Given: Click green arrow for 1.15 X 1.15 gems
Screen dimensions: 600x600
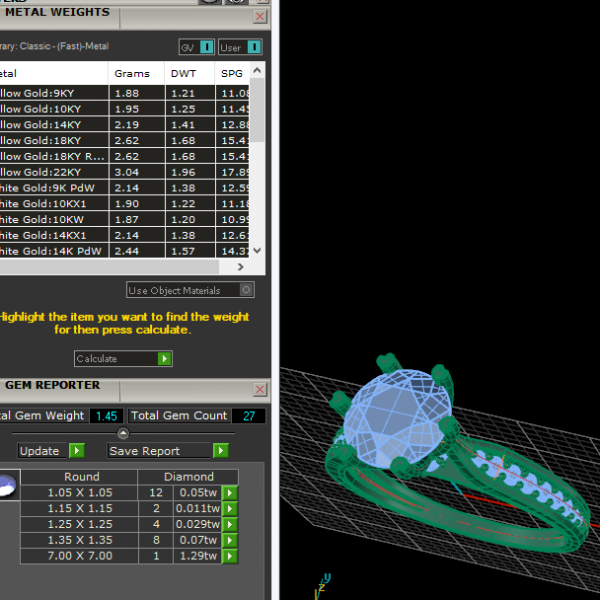Looking at the screenshot, I should [x=230, y=509].
